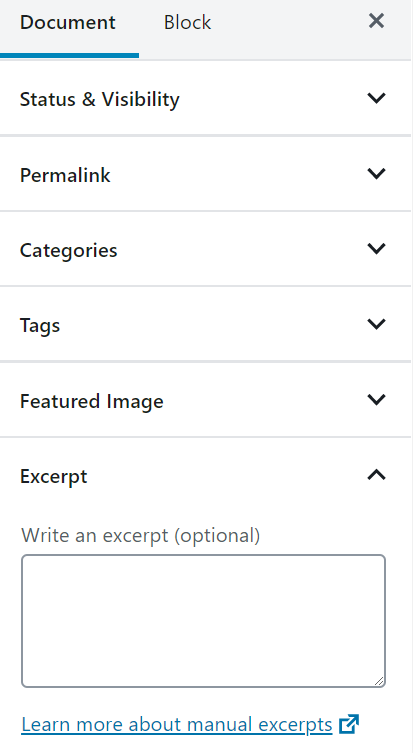The width and height of the screenshot is (413, 753).
Task: Click the up chevron beside Excerpt
Action: tap(376, 475)
